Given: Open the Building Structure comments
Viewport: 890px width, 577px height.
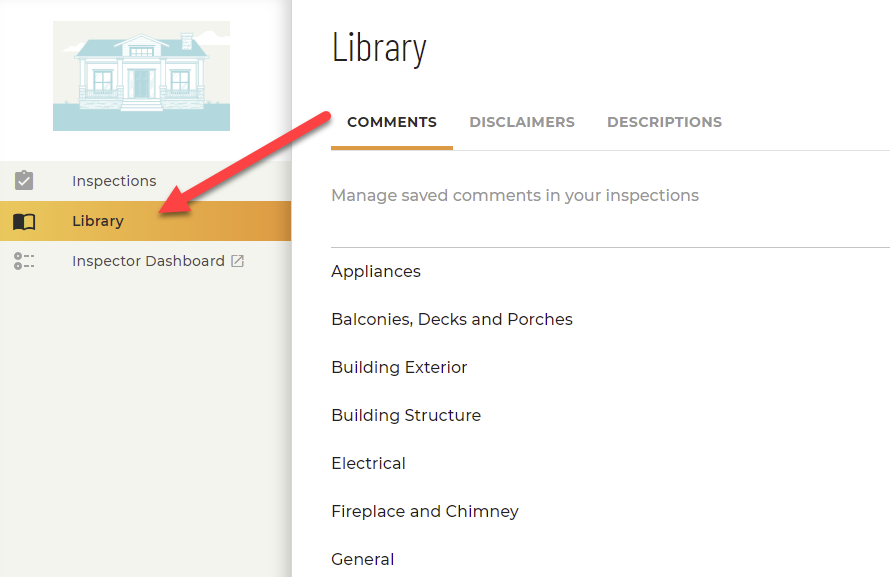Looking at the screenshot, I should [406, 416].
